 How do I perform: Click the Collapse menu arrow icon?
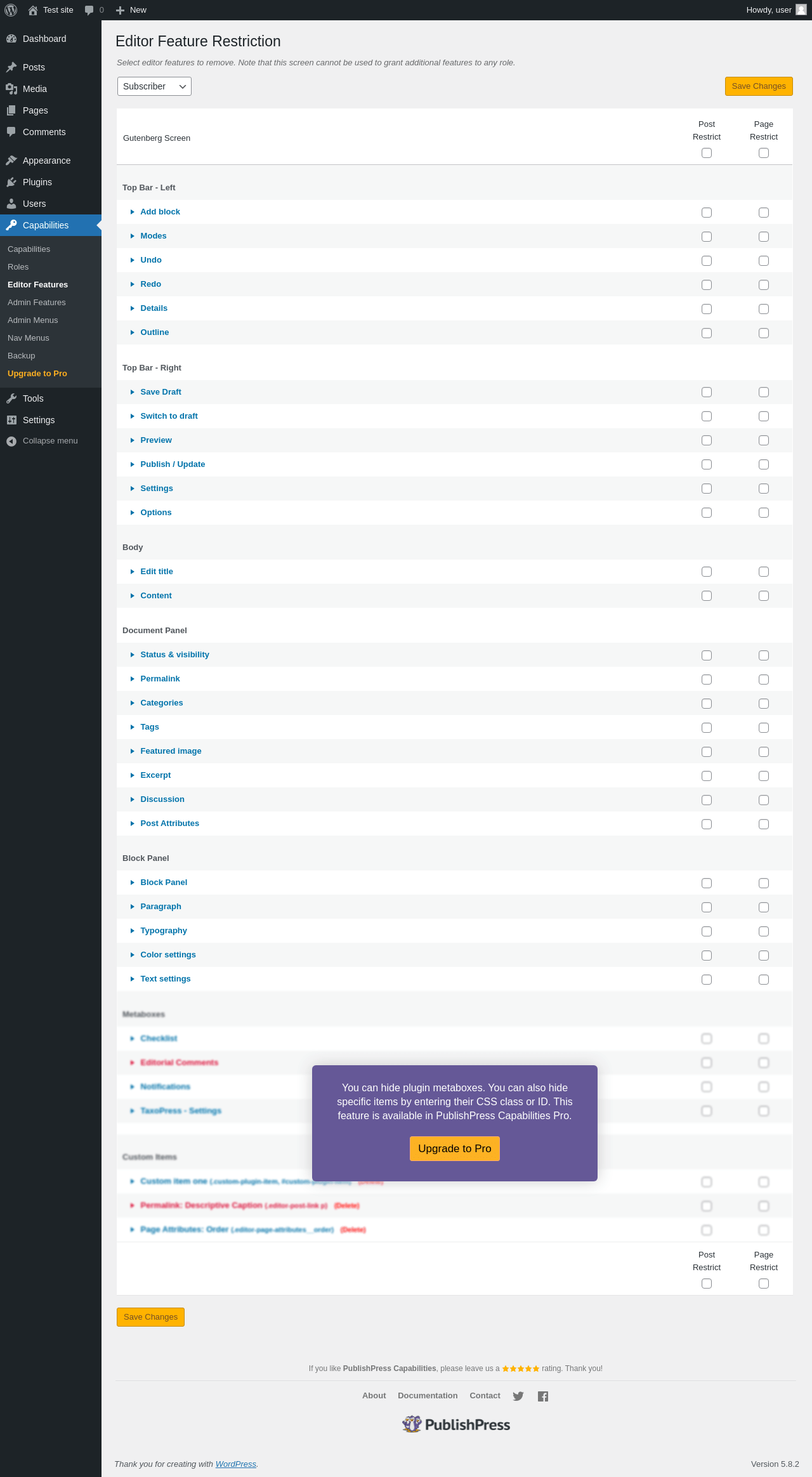[11, 441]
